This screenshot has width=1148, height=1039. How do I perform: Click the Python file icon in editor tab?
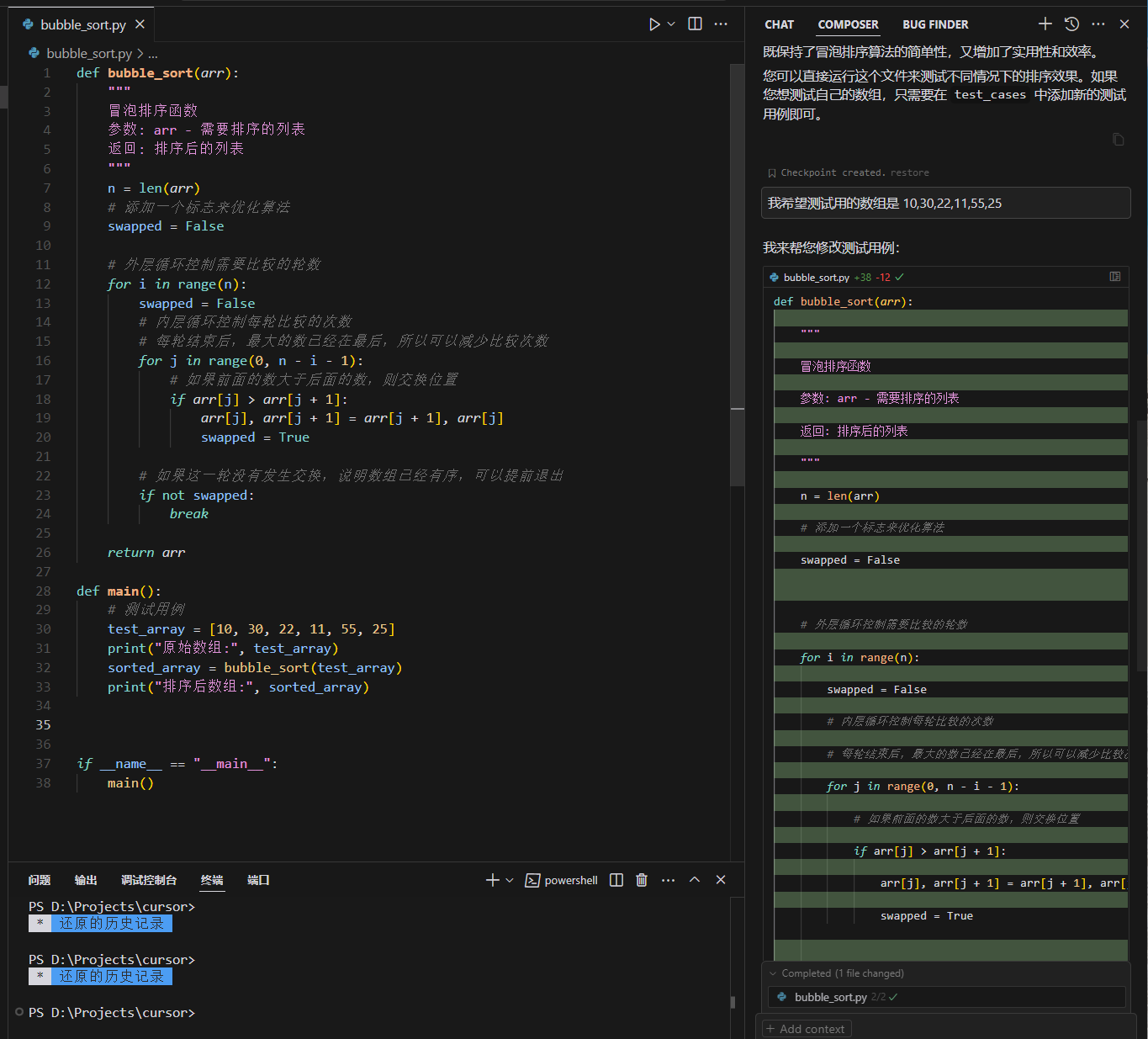29,24
